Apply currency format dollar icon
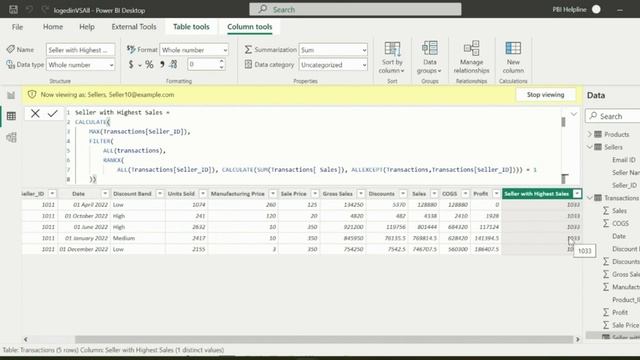640x360 pixels. click(131, 64)
